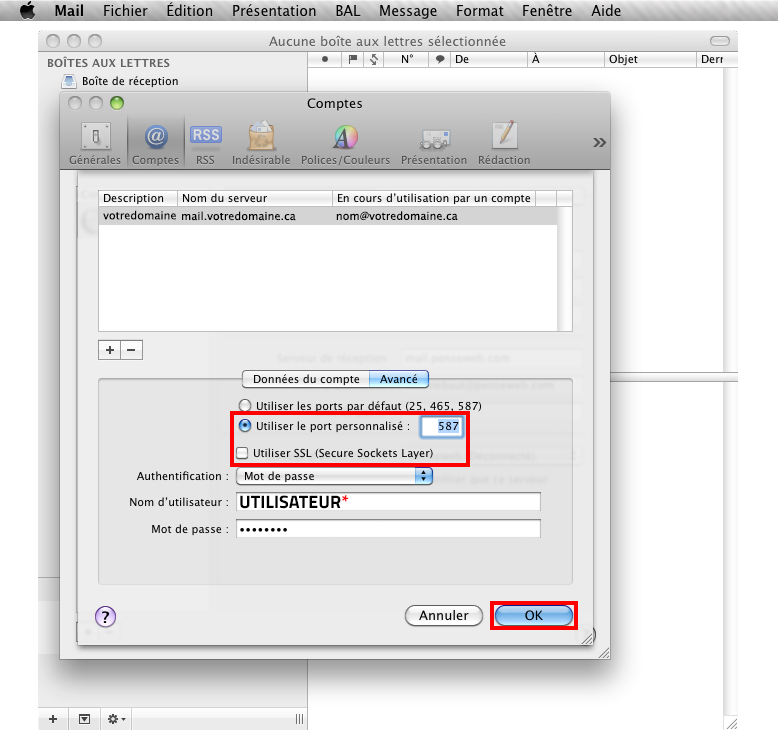The height and width of the screenshot is (732, 778).
Task: Open the Comptes preferences pane
Action: [155, 143]
